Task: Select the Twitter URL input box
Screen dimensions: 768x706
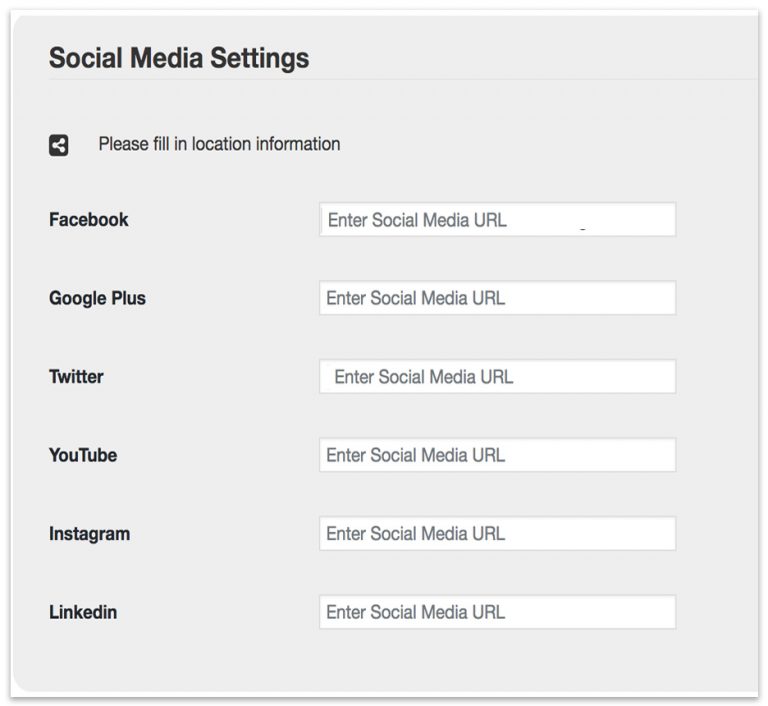Action: [497, 377]
